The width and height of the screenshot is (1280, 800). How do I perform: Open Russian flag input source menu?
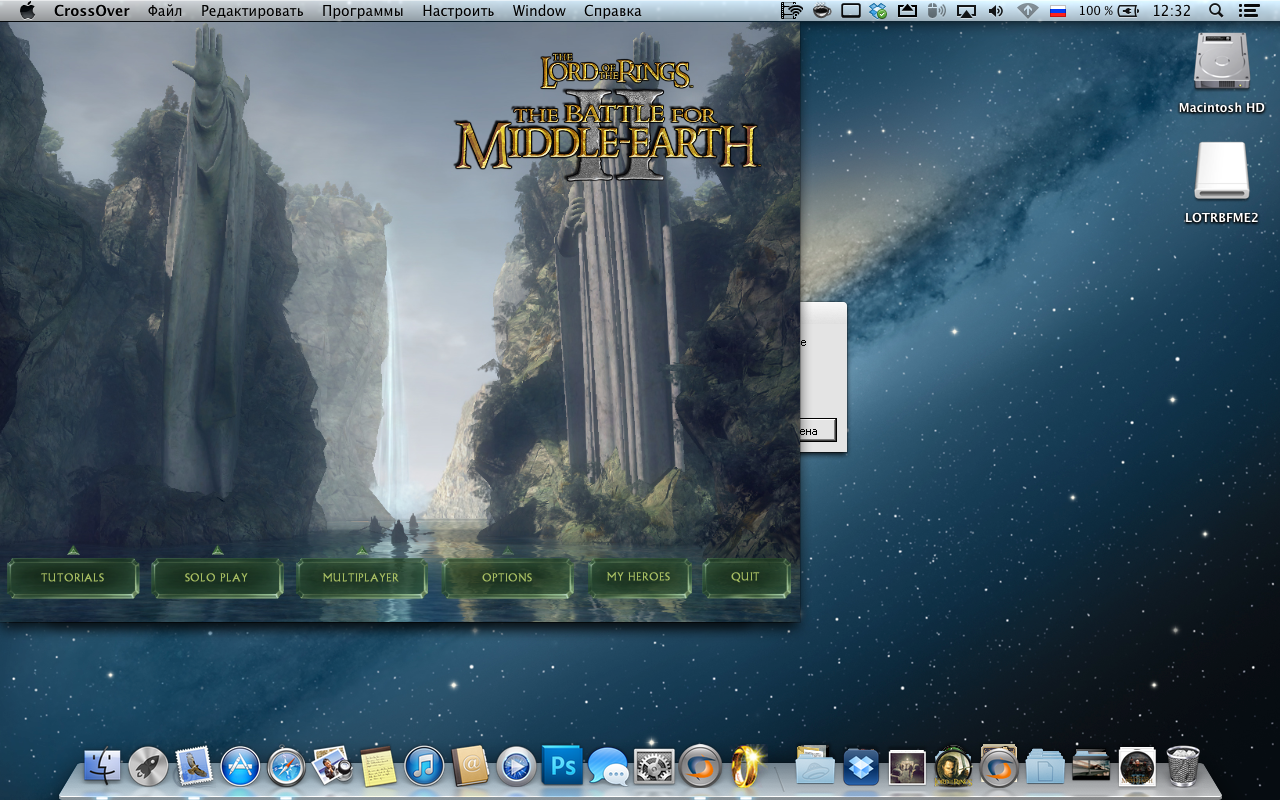tap(1057, 11)
